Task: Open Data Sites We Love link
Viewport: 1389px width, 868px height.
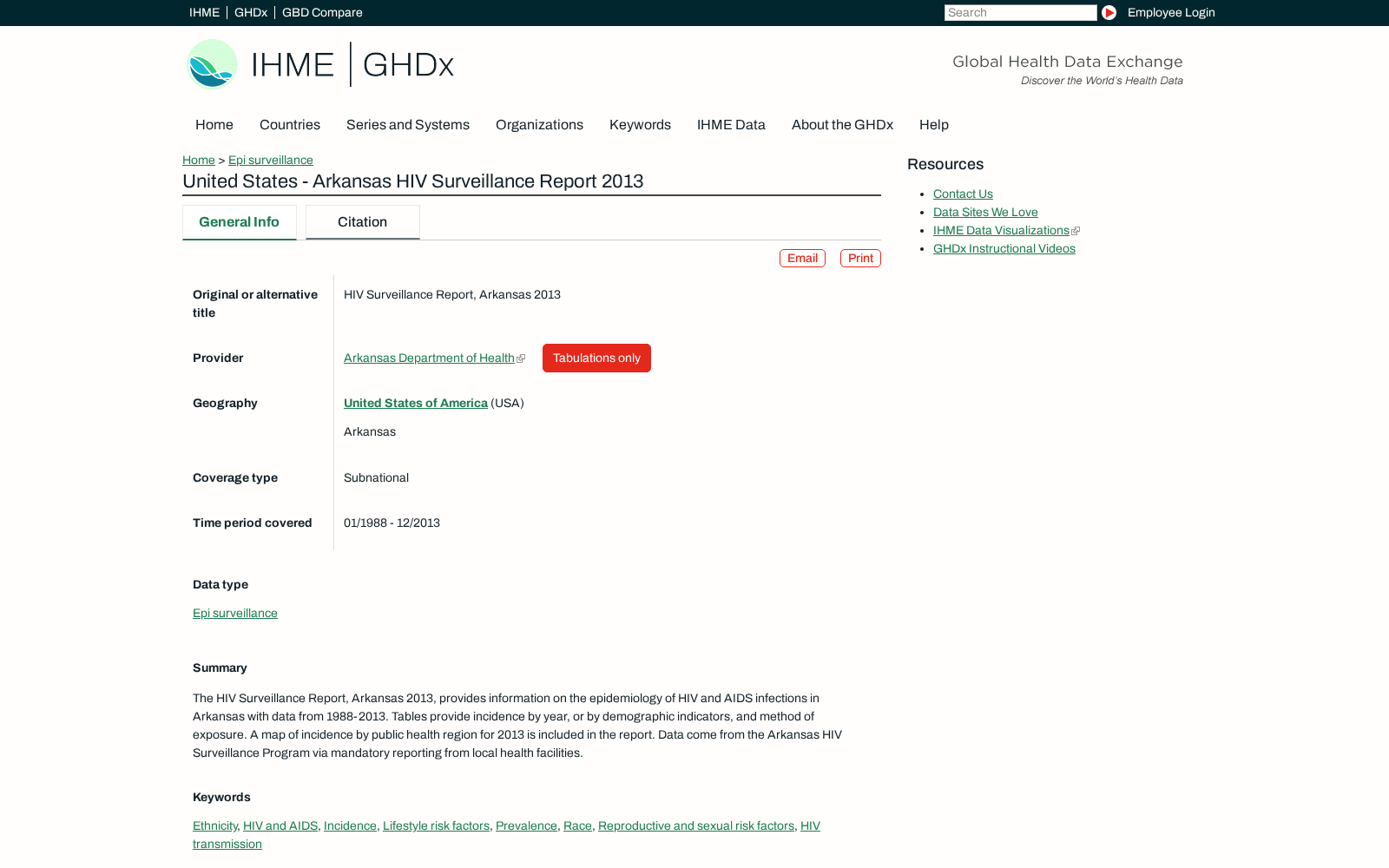Action: 985,213
